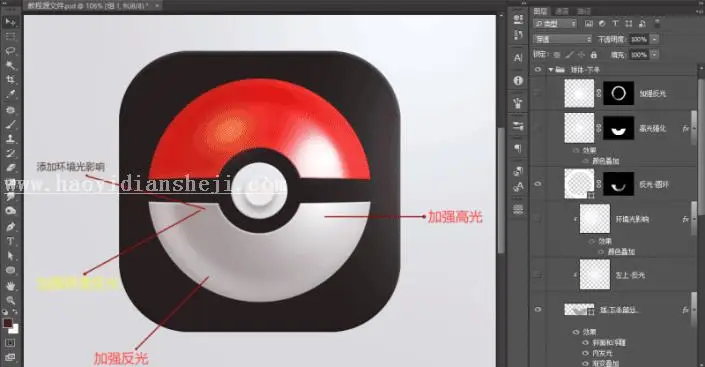705x367 pixels.
Task: Open the Info panel icon
Action: 518,81
